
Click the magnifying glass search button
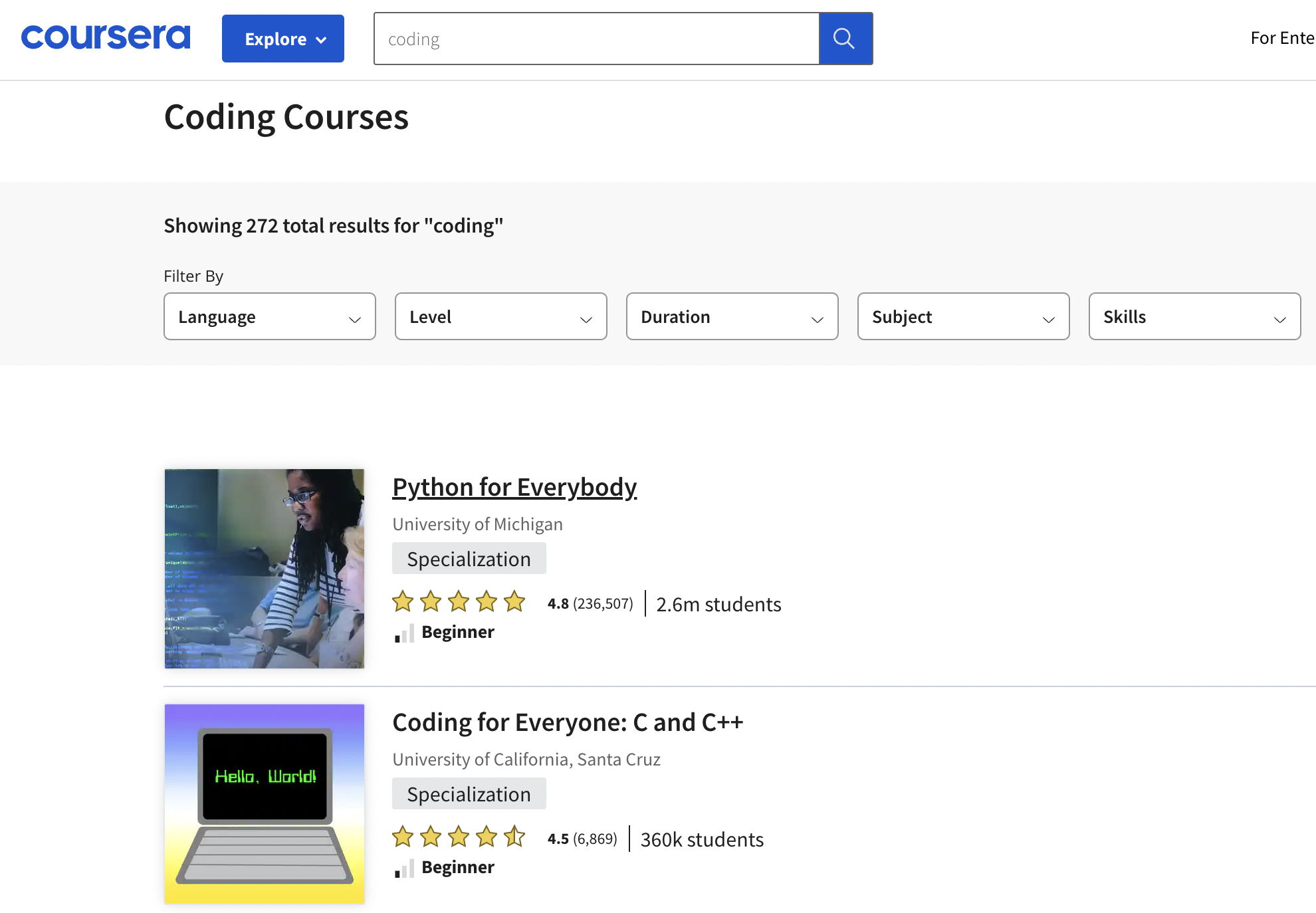pos(845,39)
